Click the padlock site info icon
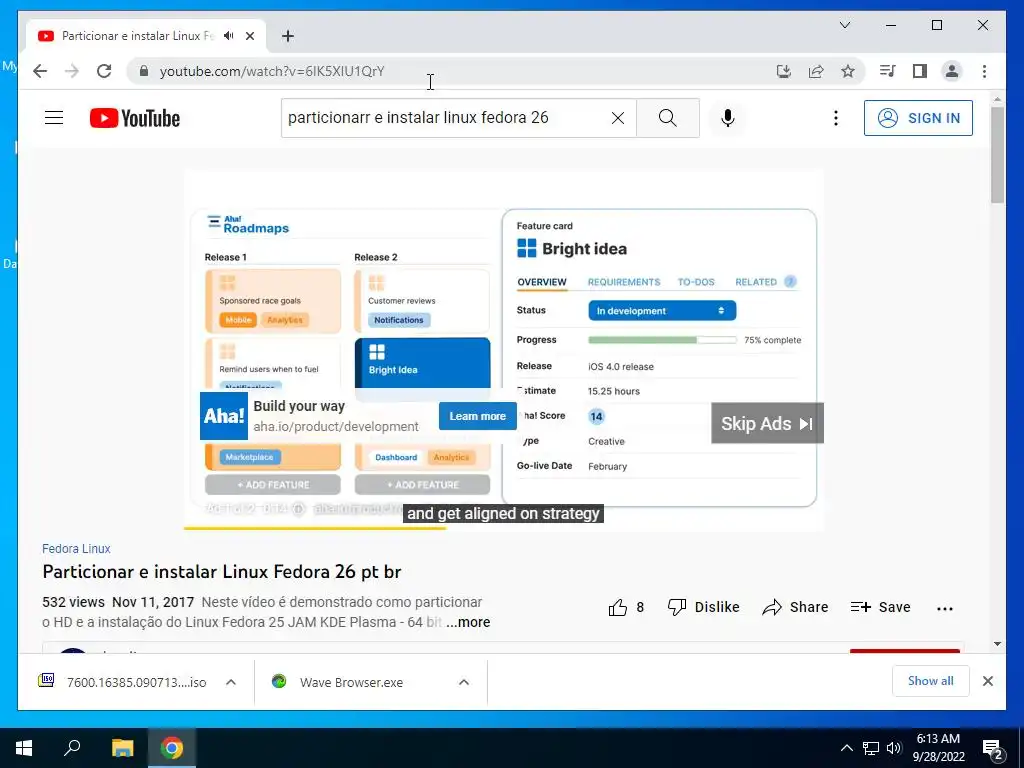The width and height of the screenshot is (1024, 768). tap(144, 71)
